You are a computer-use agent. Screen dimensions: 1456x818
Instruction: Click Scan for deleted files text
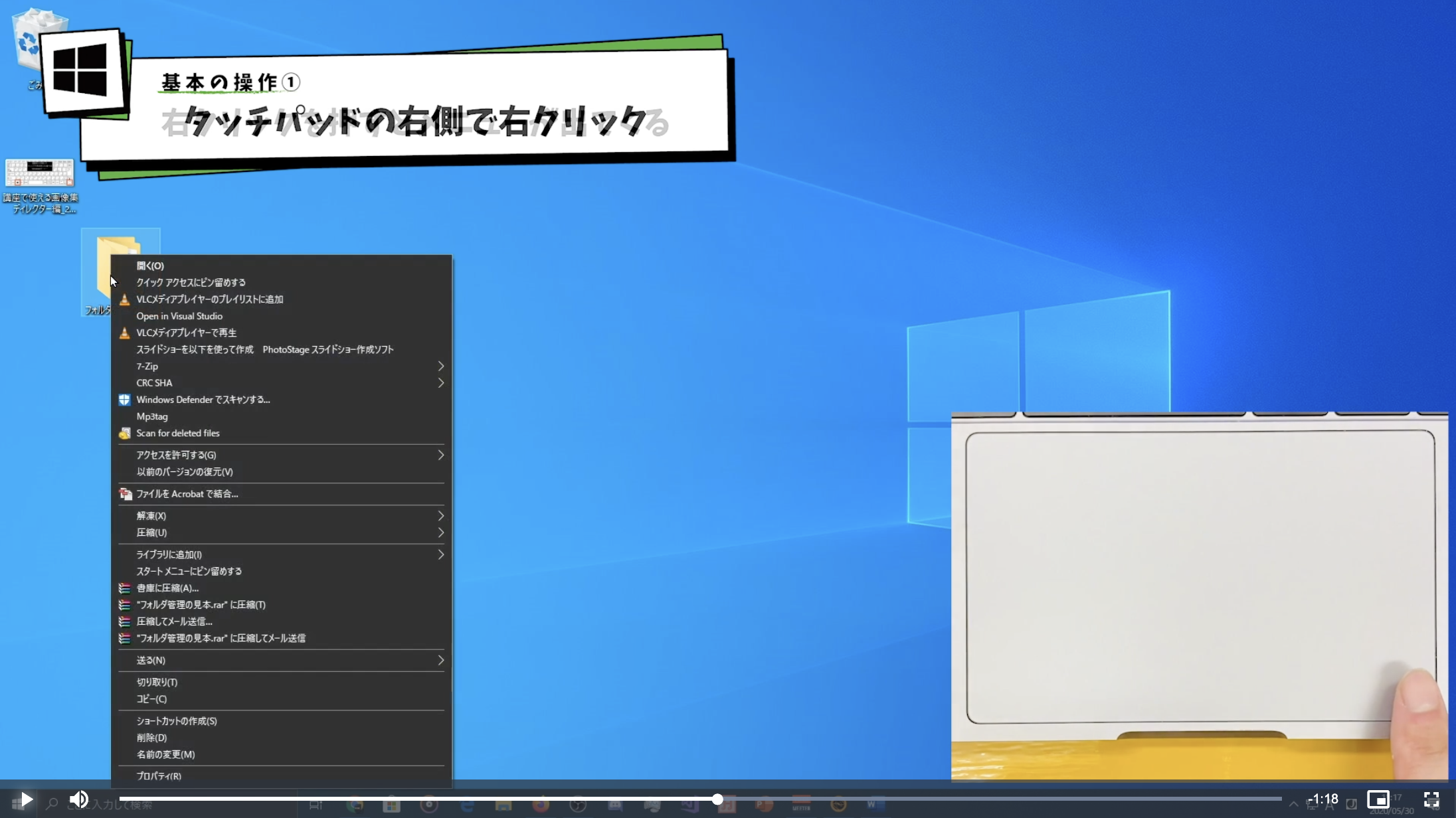(178, 433)
